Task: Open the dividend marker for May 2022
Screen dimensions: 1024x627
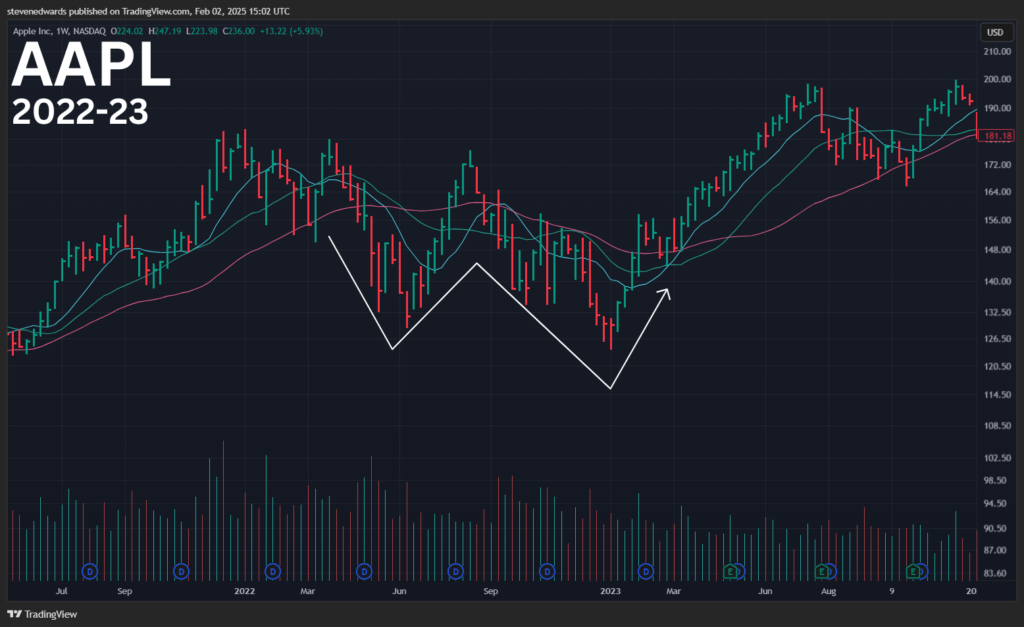Action: (364, 571)
